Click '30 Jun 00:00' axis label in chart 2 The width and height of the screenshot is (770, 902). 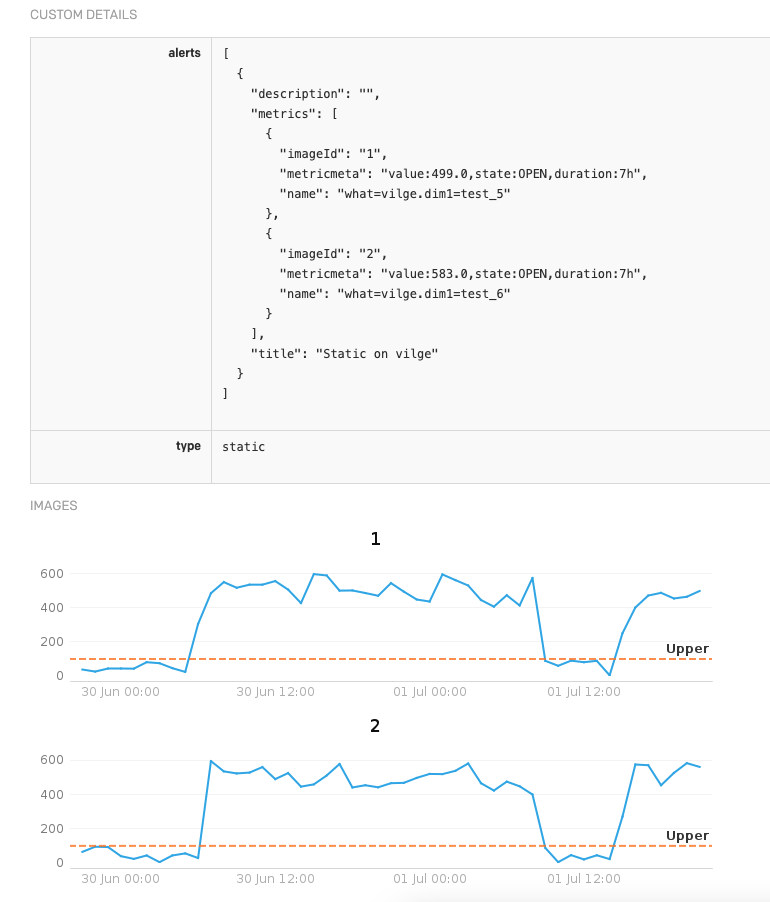pyautogui.click(x=120, y=879)
